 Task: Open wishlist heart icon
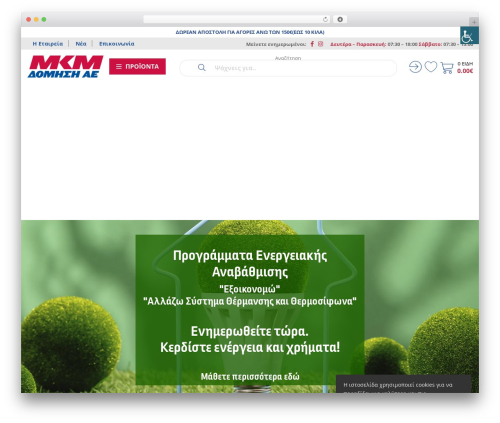click(x=431, y=67)
